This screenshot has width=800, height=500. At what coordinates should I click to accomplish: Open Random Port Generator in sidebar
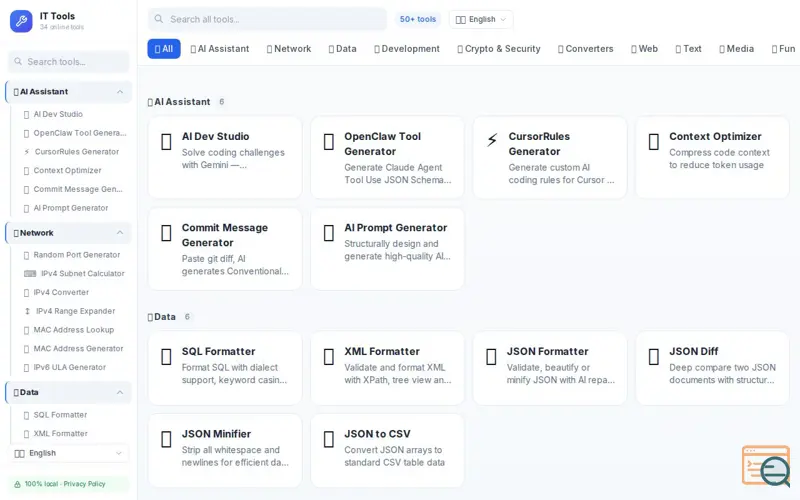click(x=70, y=255)
